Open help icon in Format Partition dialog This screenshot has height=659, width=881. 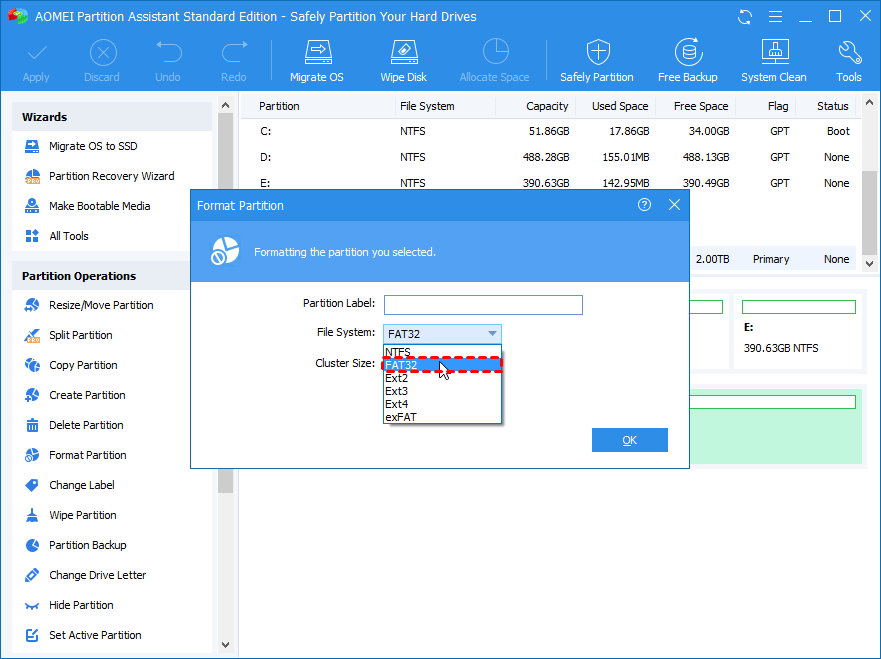point(644,205)
